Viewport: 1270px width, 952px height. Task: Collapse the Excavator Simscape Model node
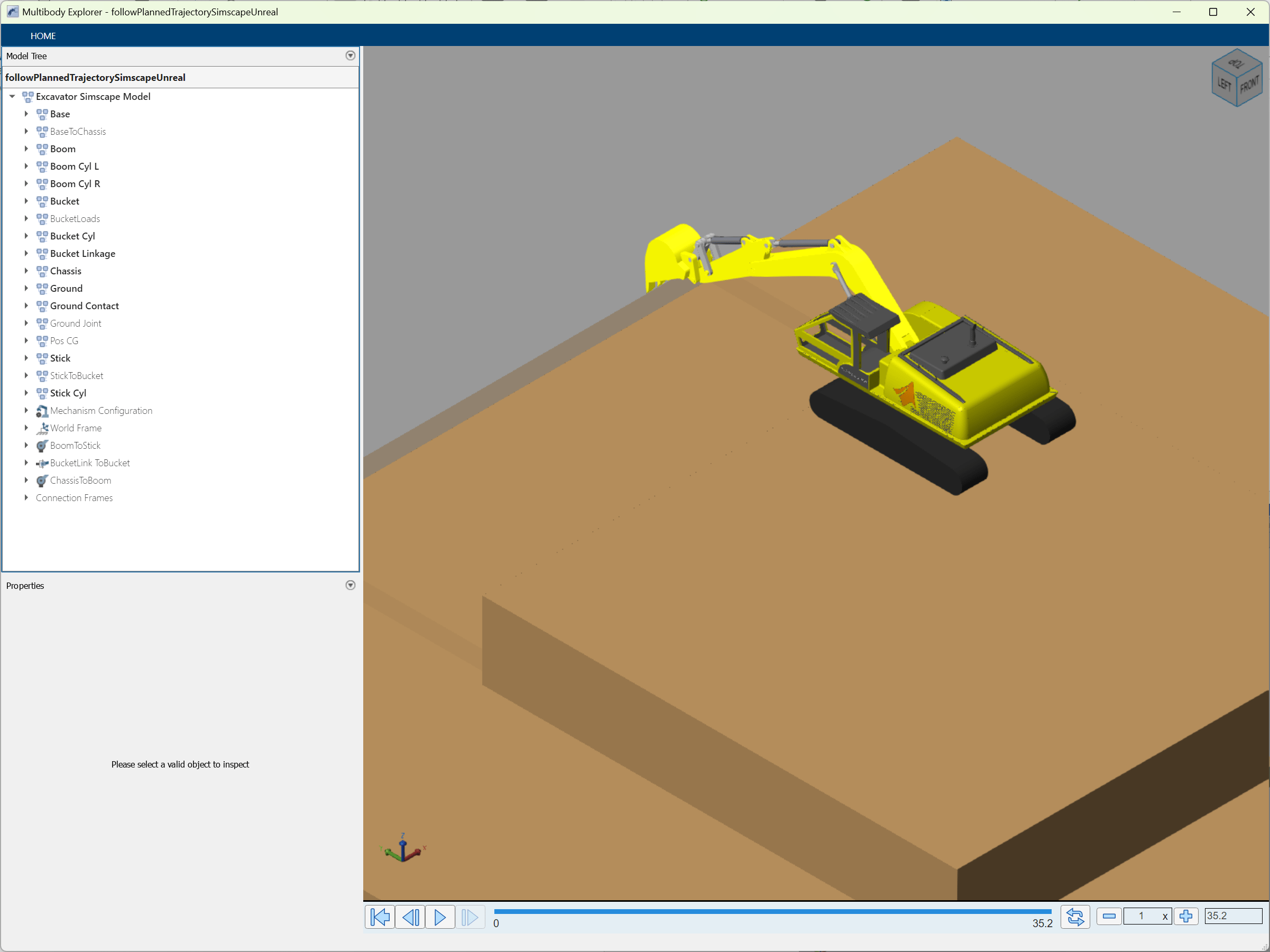pos(12,96)
